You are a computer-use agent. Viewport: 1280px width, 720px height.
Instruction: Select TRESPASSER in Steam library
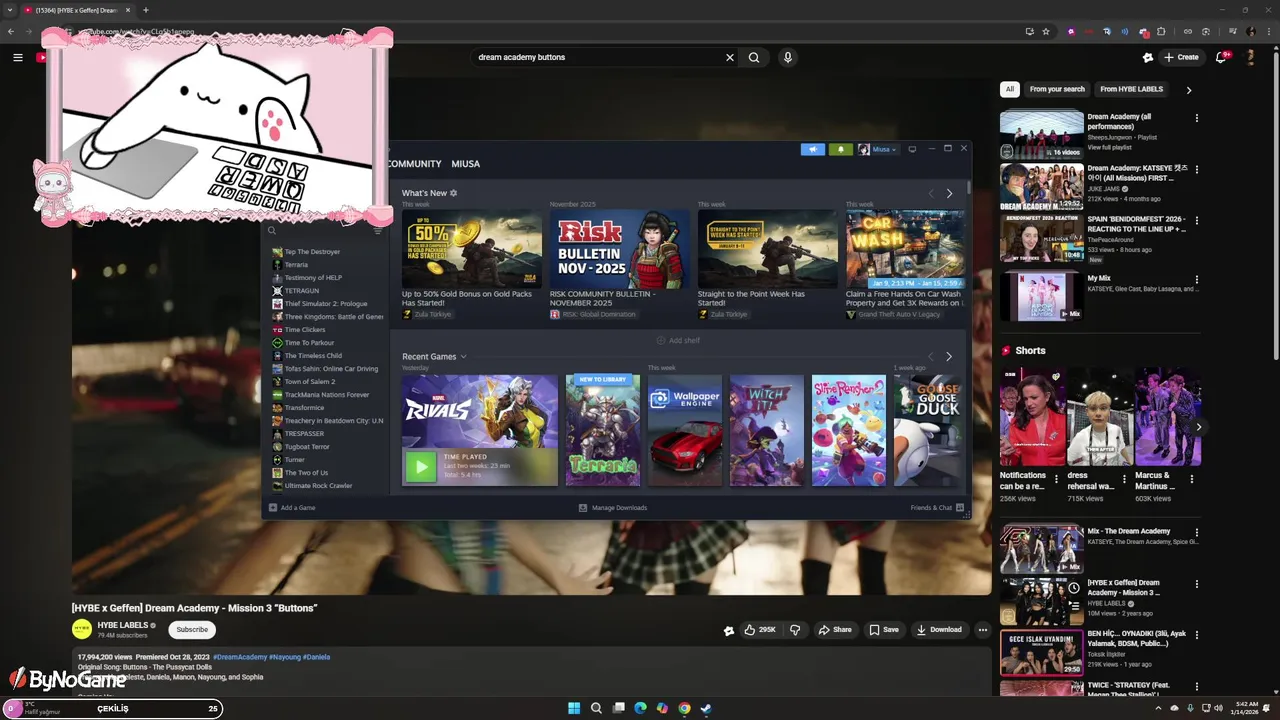pyautogui.click(x=304, y=434)
